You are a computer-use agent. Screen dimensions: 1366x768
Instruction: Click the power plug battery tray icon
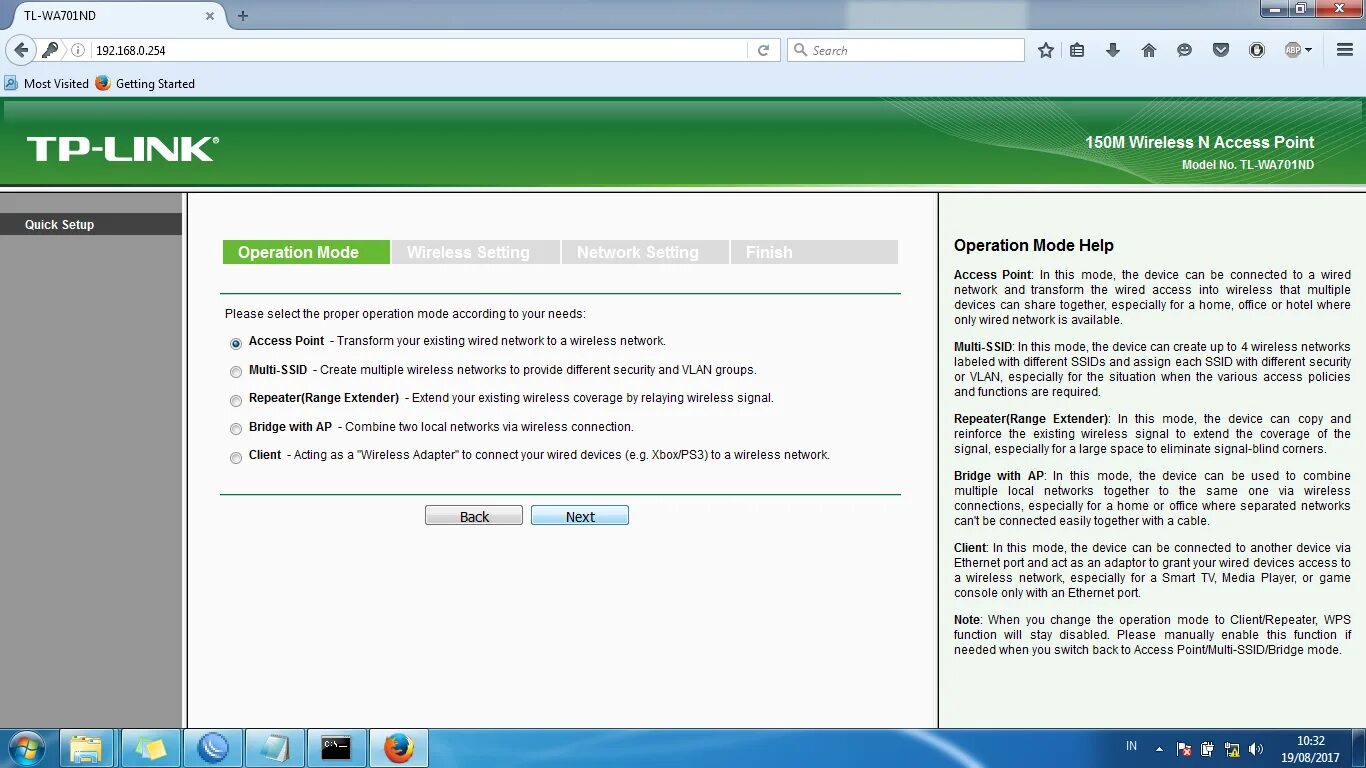(1208, 748)
